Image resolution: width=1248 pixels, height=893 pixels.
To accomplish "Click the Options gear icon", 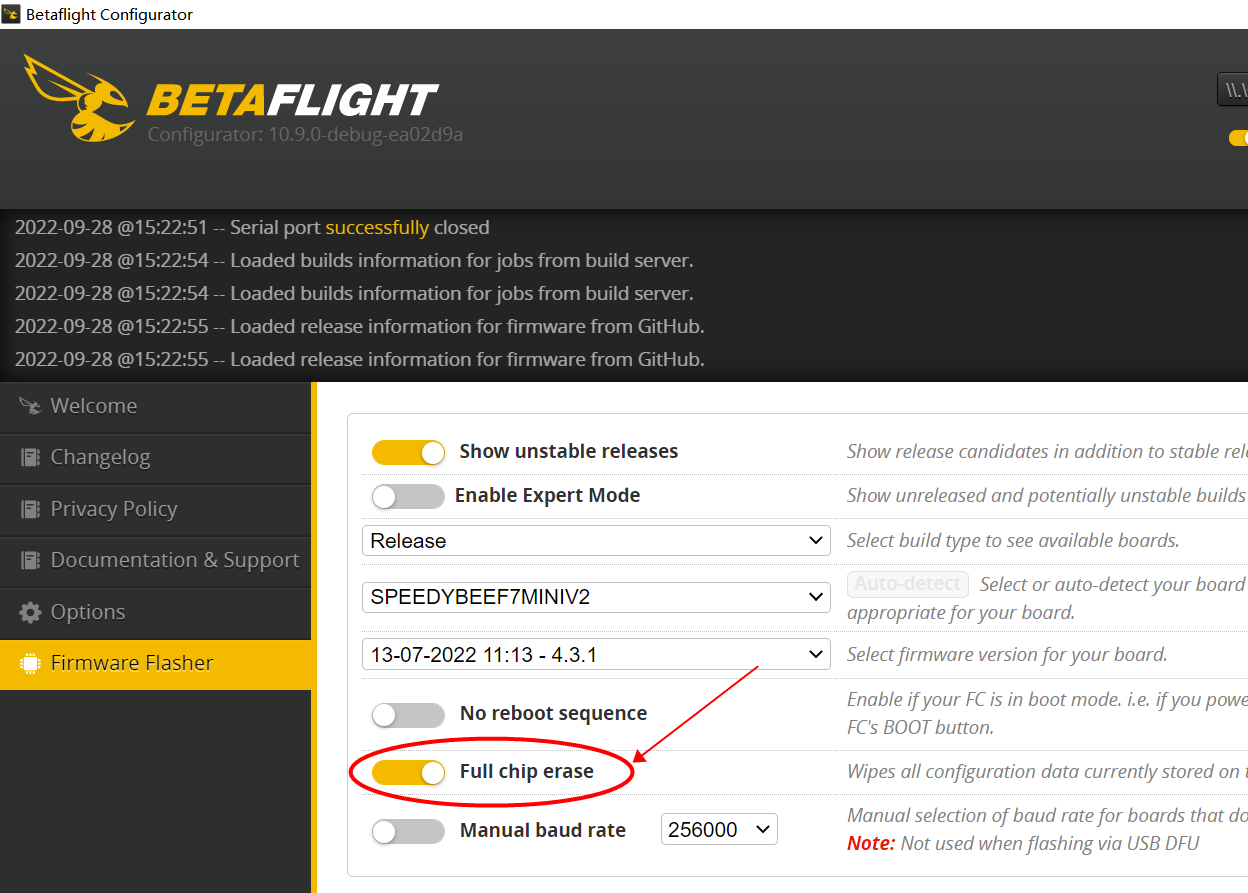I will (x=30, y=612).
